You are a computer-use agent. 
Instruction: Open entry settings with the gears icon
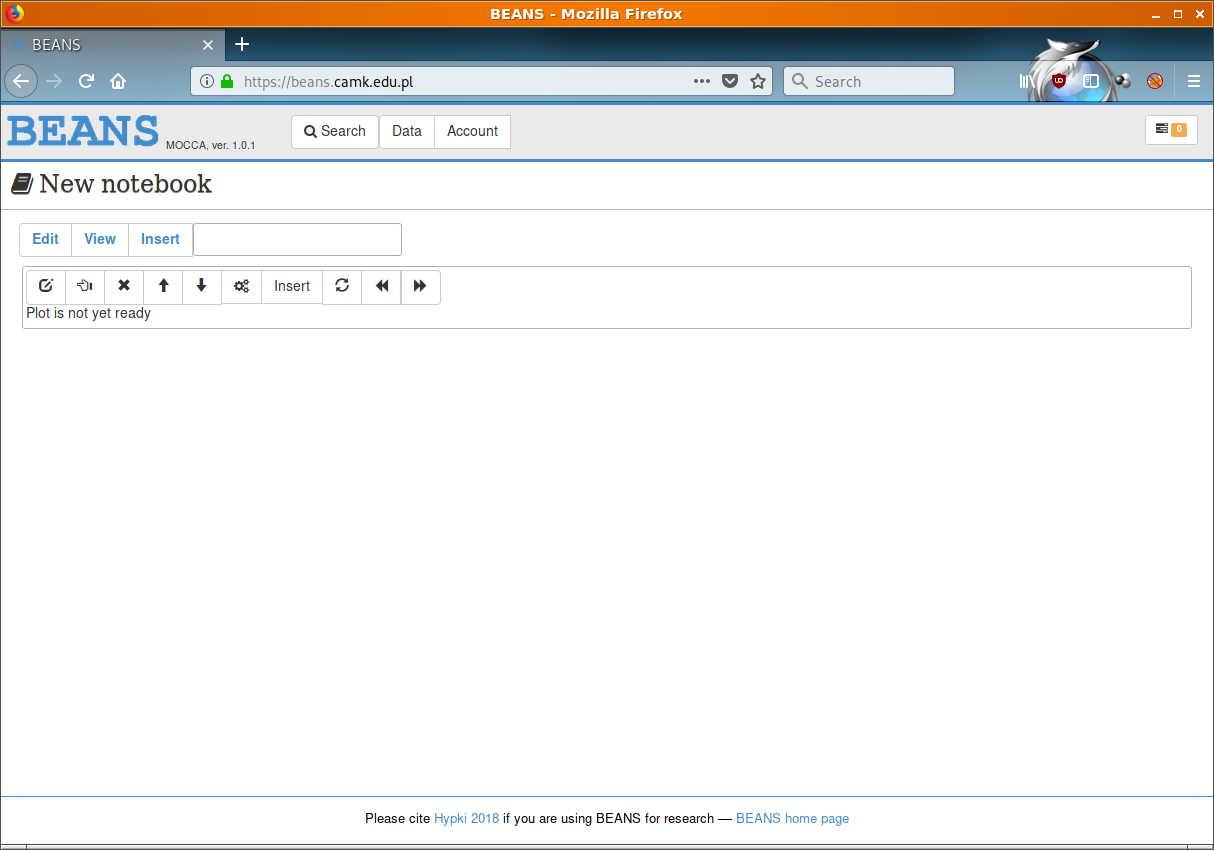pos(242,286)
